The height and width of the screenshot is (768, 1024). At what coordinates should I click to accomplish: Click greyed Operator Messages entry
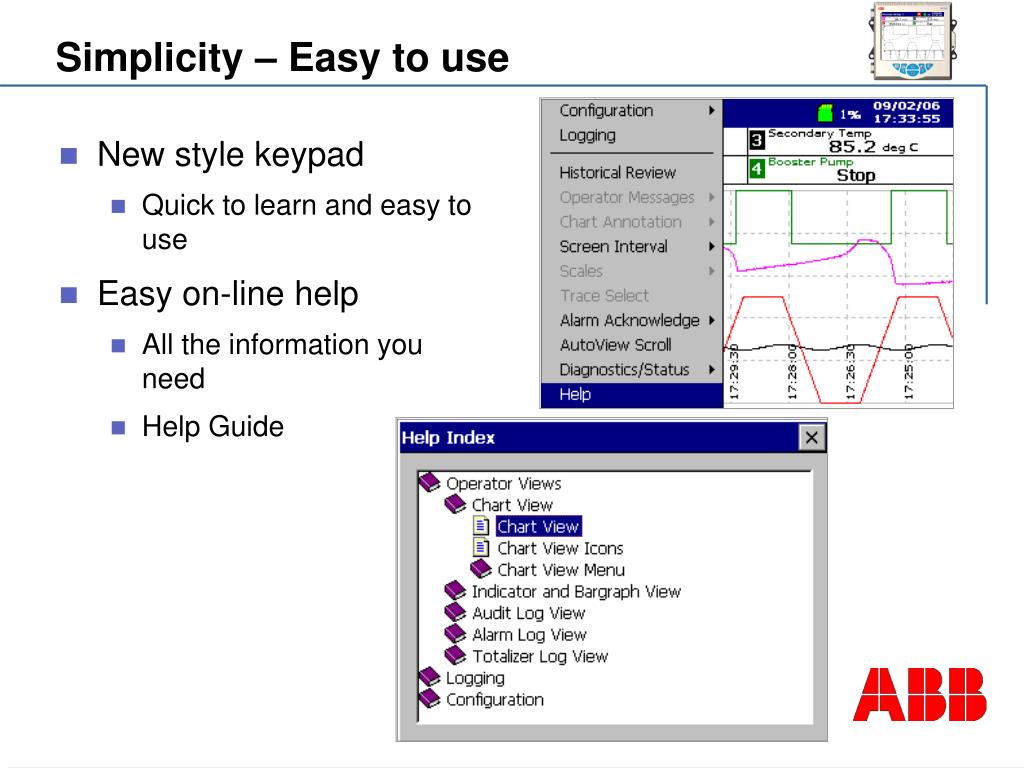(x=632, y=197)
